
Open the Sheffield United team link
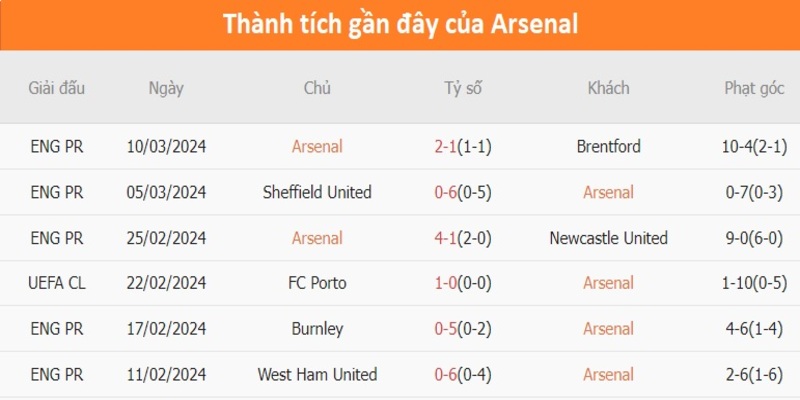pos(317,192)
